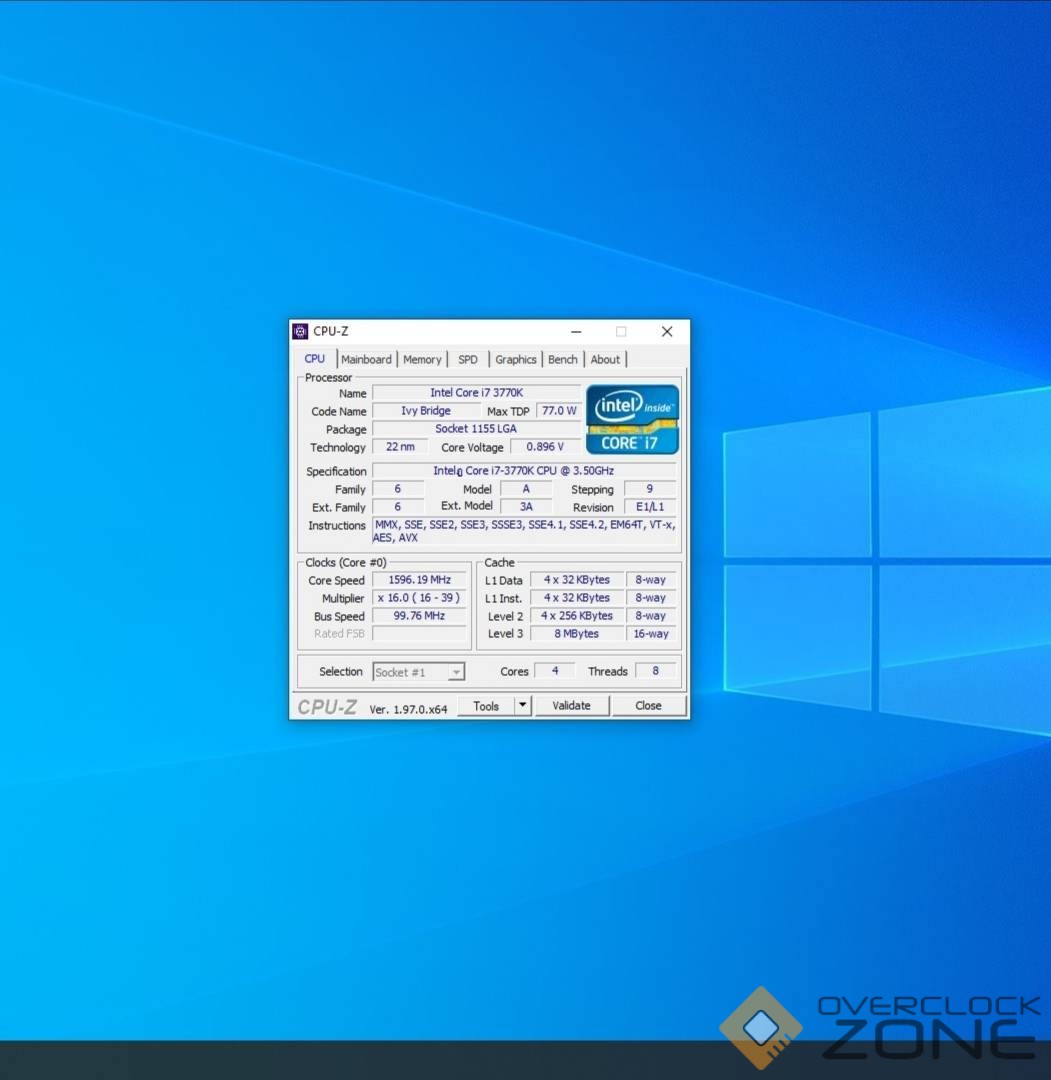Click the processor Name field
The height and width of the screenshot is (1080, 1051).
(477, 393)
